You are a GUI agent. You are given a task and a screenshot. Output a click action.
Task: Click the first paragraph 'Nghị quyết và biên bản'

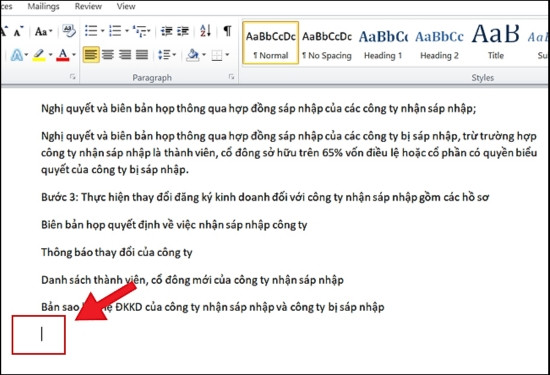pos(259,108)
